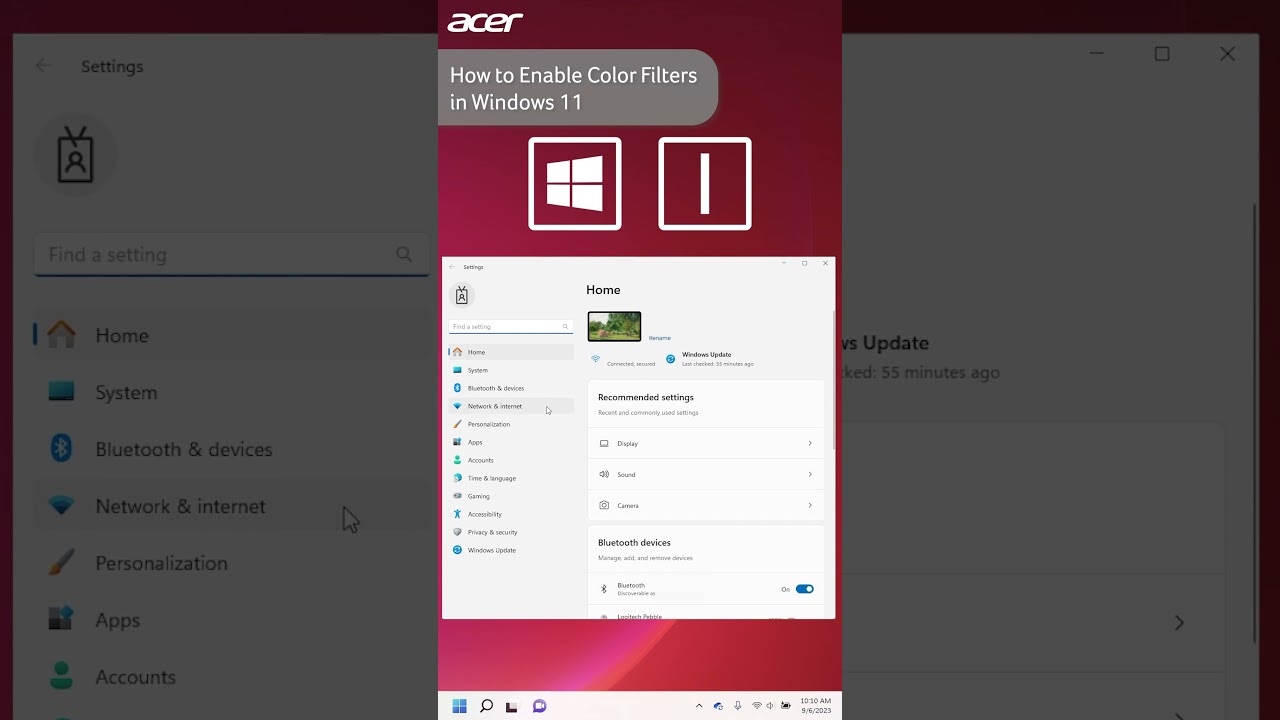Click the Bluetooth devices heading in sharp Settings window
Screen dimensions: 1280x720
coord(634,542)
